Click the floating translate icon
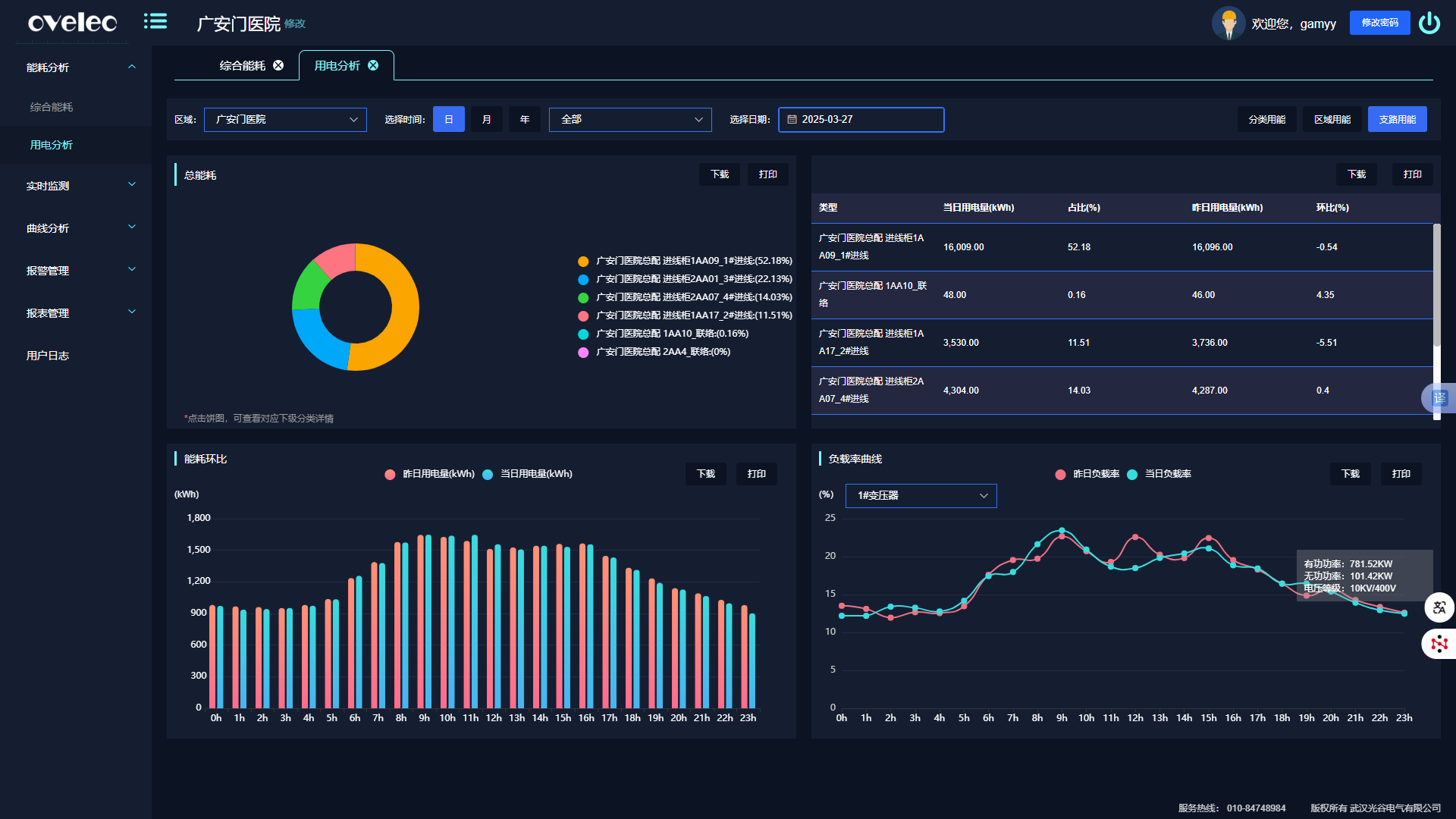 click(x=1439, y=607)
